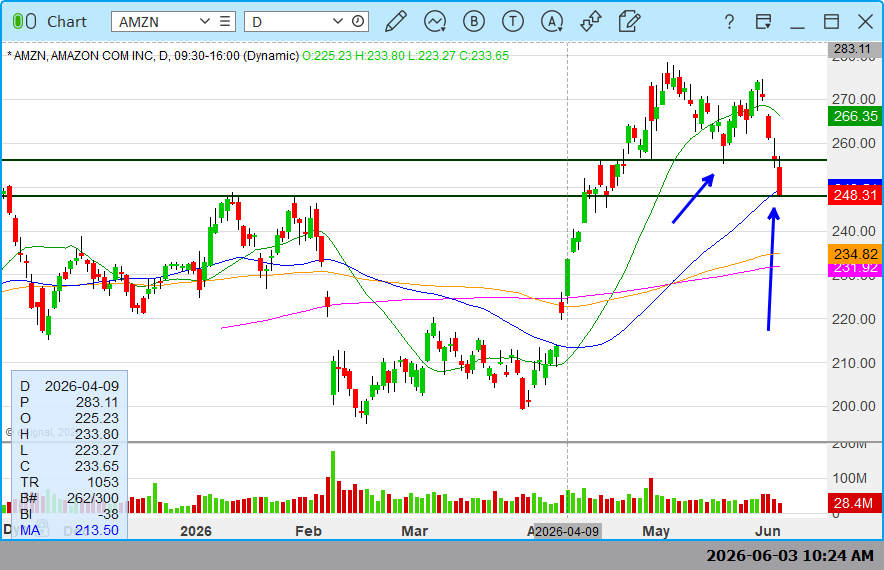Click the magenta 231.92 moving average label
Viewport: 884px width, 570px height.
[855, 268]
